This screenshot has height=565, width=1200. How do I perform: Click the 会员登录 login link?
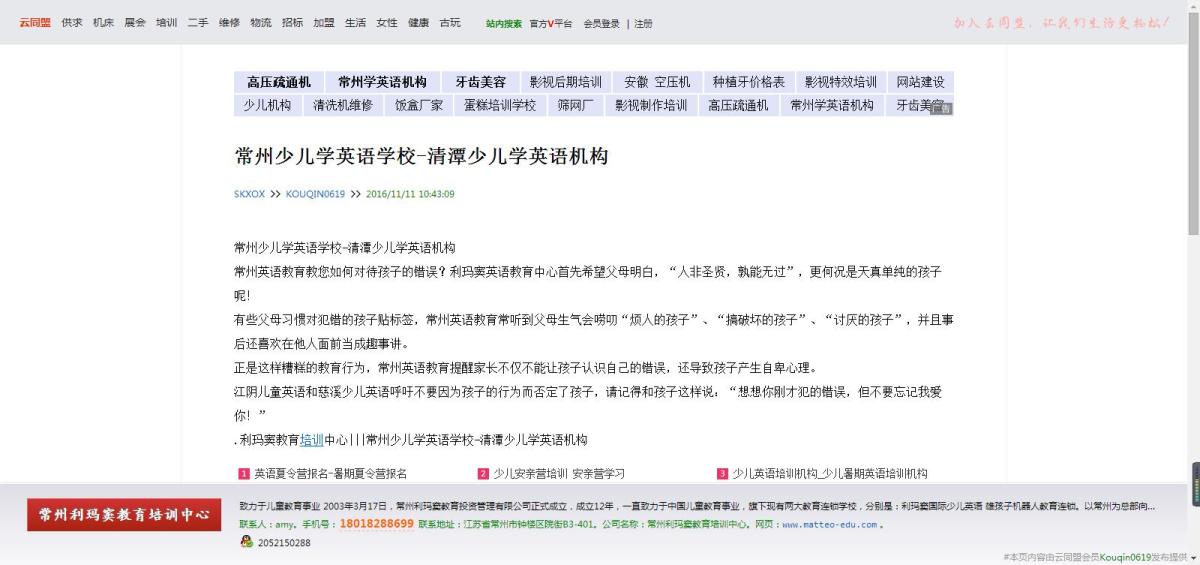602,24
